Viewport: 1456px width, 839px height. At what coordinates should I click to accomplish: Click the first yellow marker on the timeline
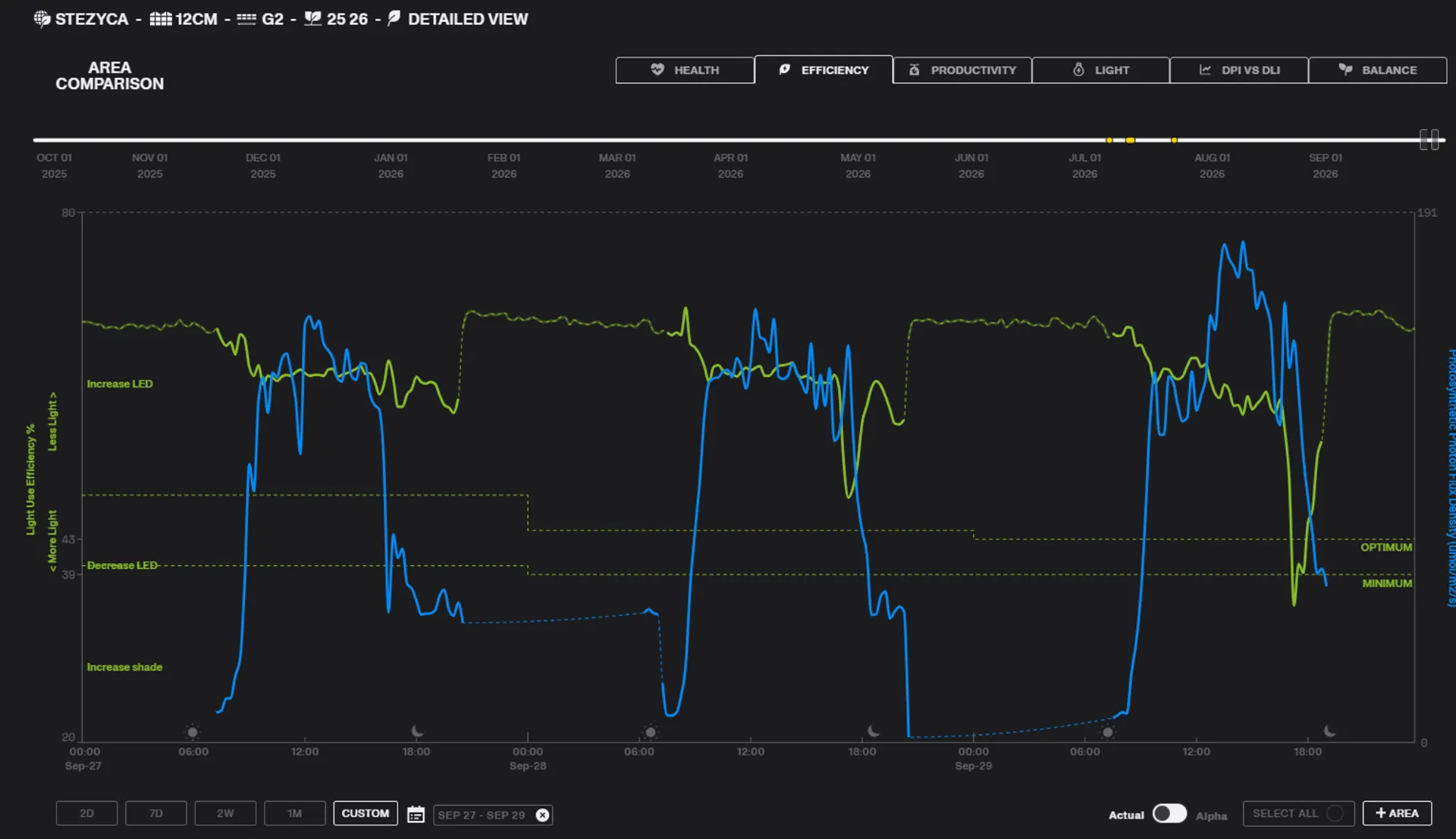tap(1109, 140)
